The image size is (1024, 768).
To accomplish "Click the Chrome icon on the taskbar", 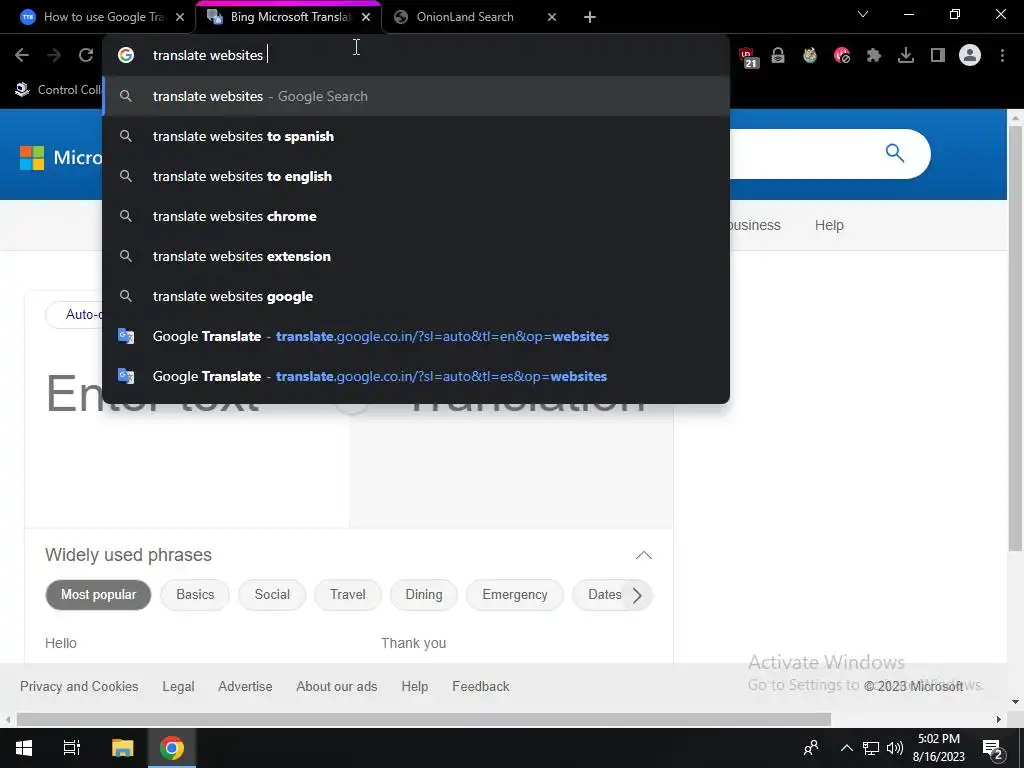I will tap(172, 748).
